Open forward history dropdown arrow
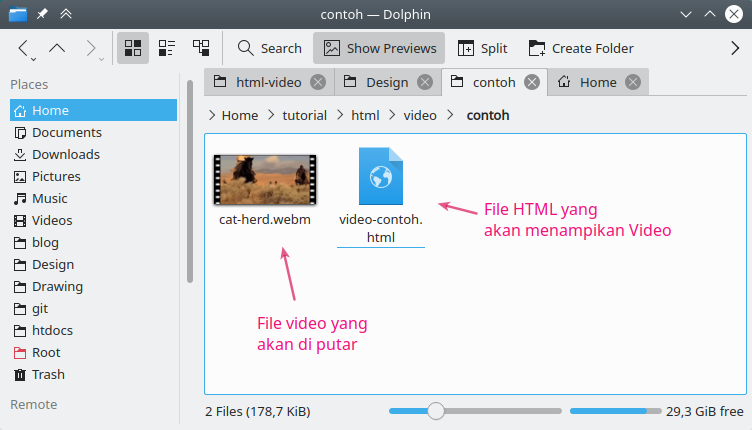Screen dimensions: 752x430 click(x=101, y=59)
